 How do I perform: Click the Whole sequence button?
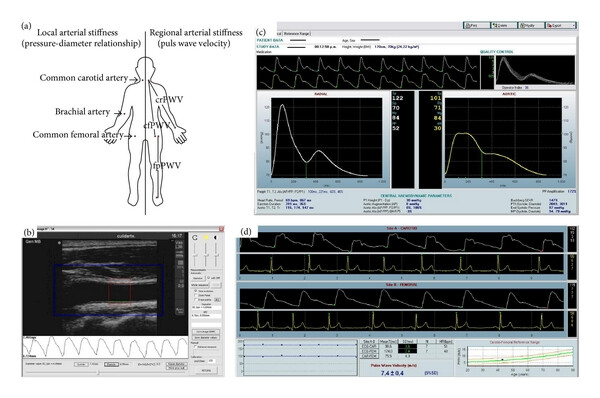[200, 285]
